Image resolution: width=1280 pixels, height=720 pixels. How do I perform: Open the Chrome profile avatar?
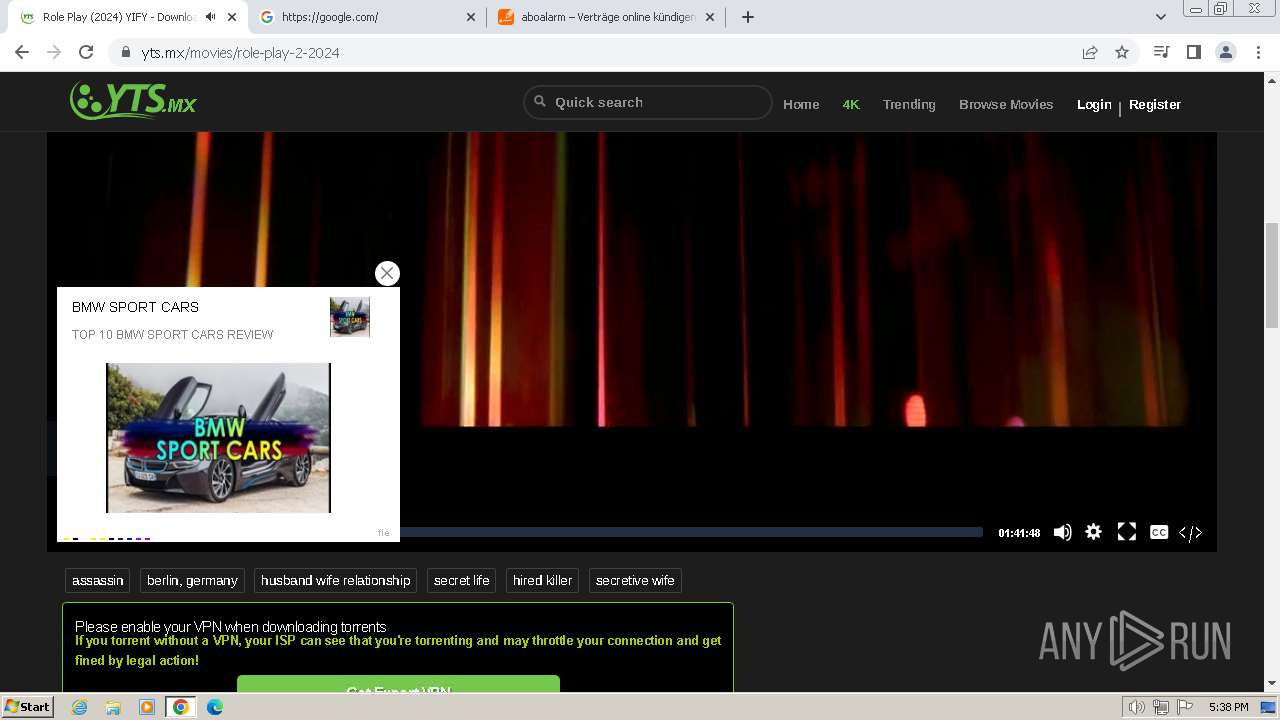coord(1226,52)
